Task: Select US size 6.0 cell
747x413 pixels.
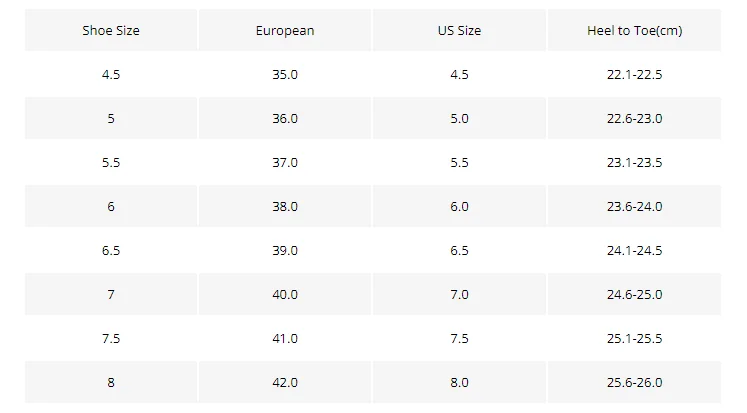Action: [459, 206]
